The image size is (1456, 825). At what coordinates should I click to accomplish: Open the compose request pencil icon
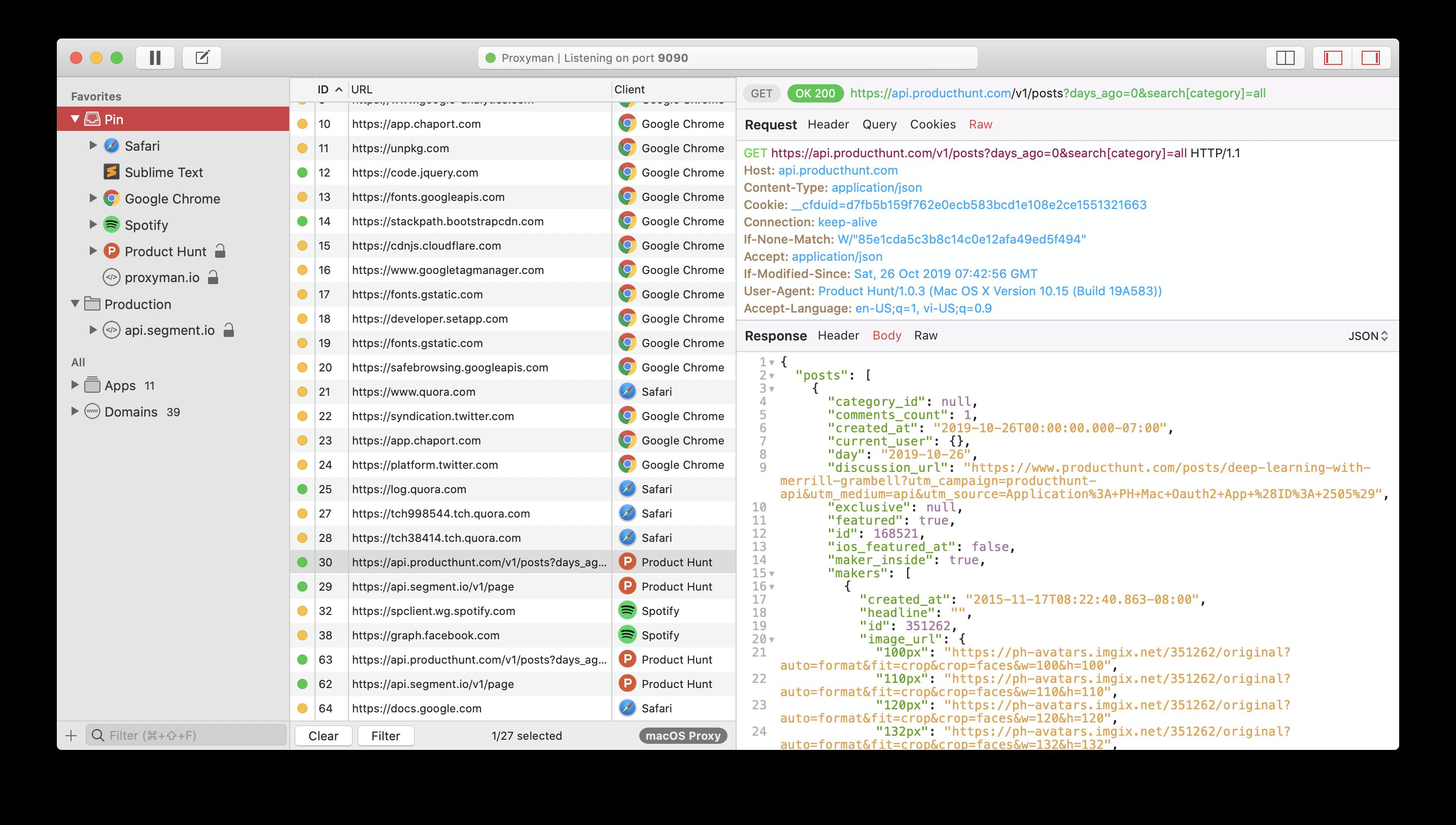coord(202,58)
